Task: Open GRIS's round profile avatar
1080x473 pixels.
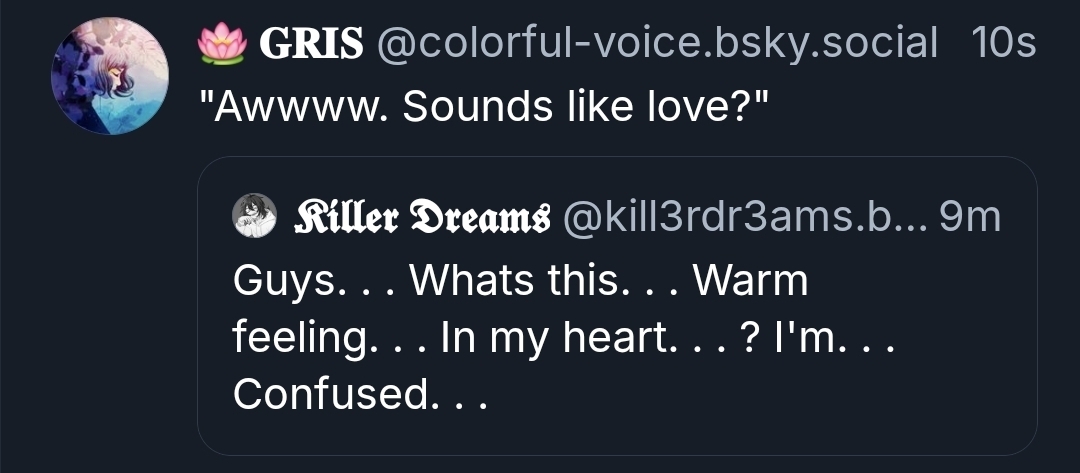Action: [x=110, y=76]
